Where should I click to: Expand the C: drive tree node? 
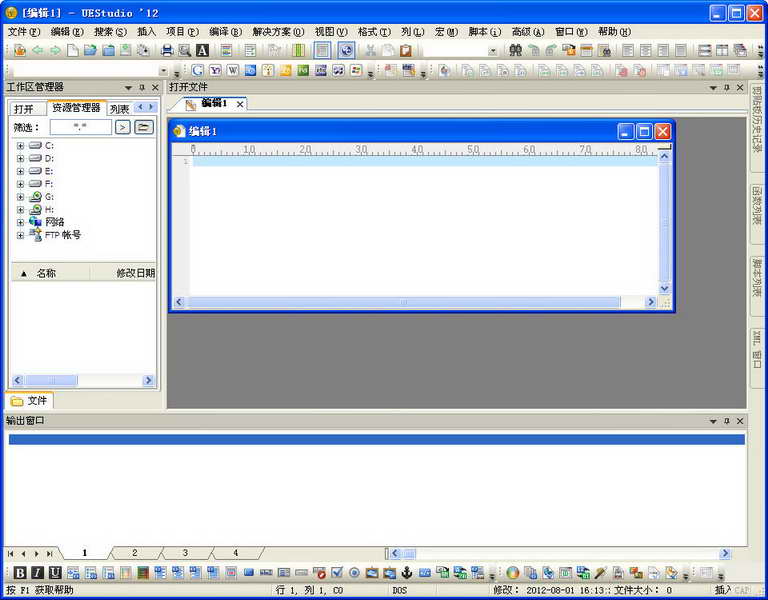(20, 145)
